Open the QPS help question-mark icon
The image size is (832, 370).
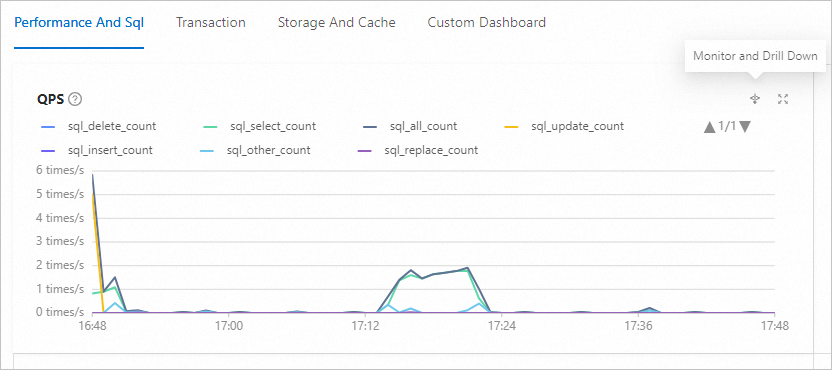point(76,99)
